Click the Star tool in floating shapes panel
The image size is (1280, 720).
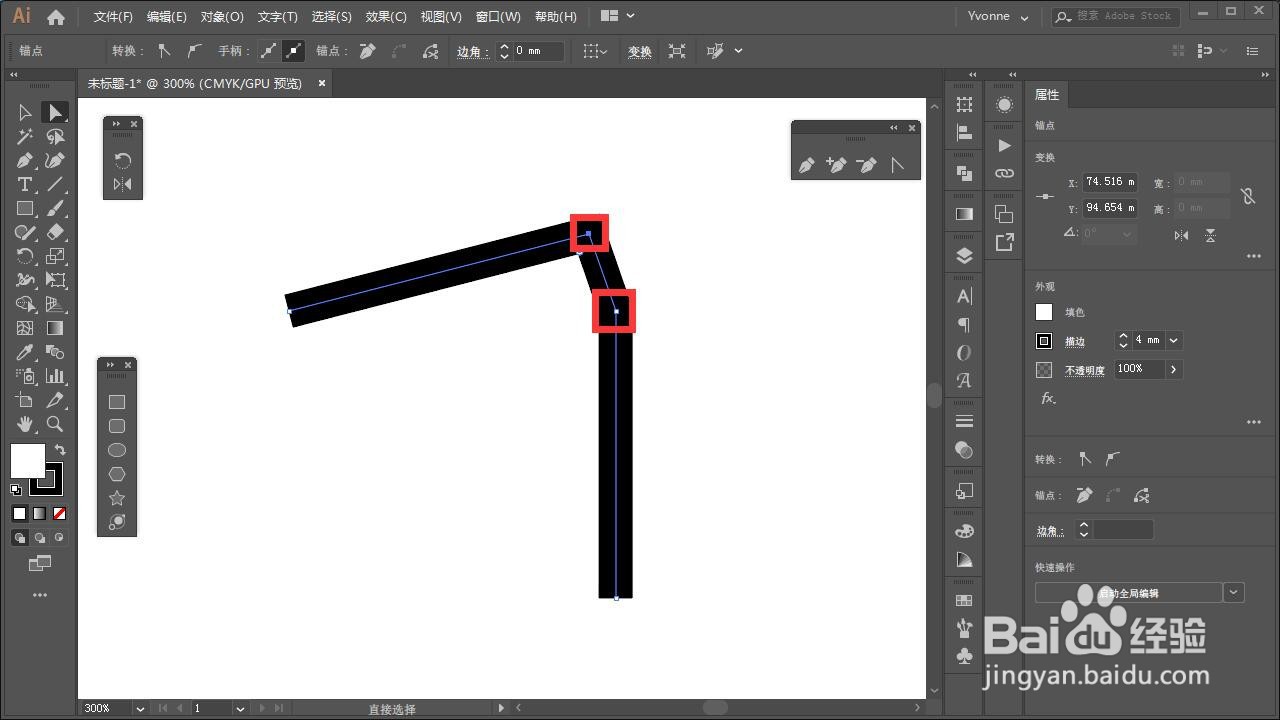point(117,498)
